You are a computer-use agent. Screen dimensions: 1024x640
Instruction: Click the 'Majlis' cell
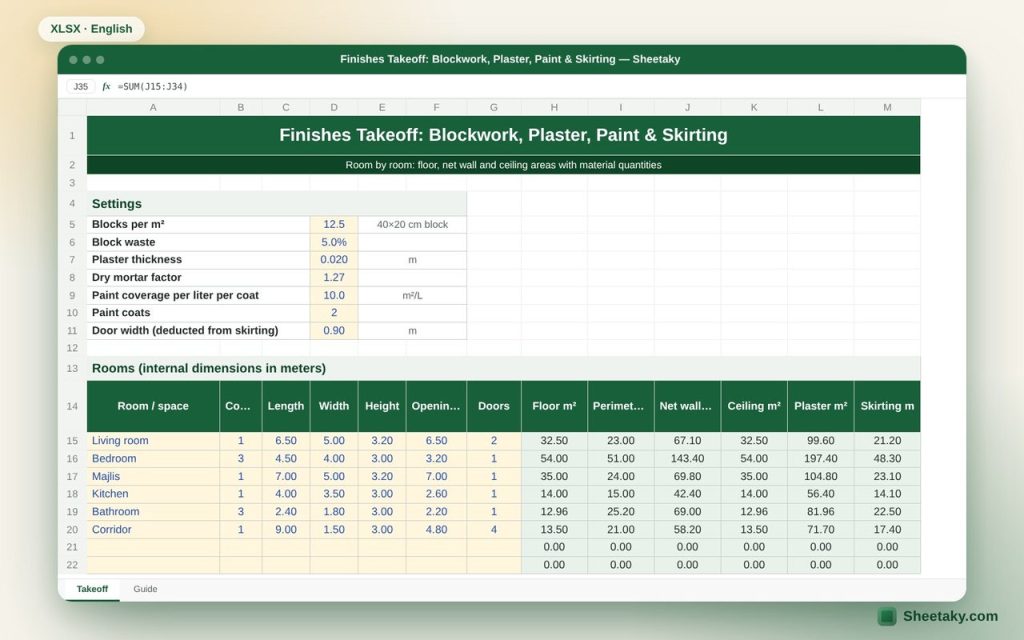[x=153, y=476]
